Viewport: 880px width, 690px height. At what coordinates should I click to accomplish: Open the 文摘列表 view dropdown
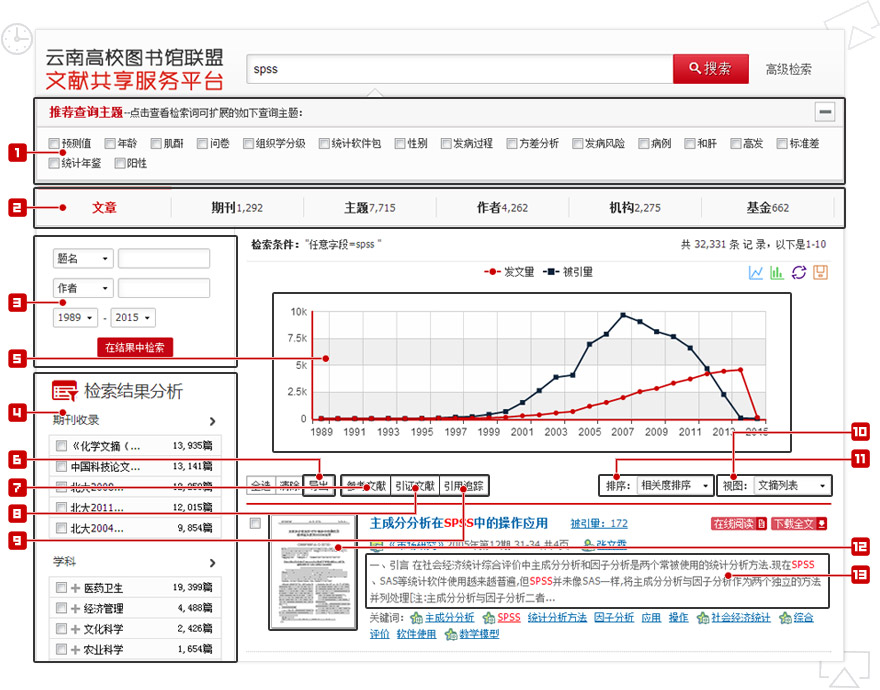[x=792, y=485]
